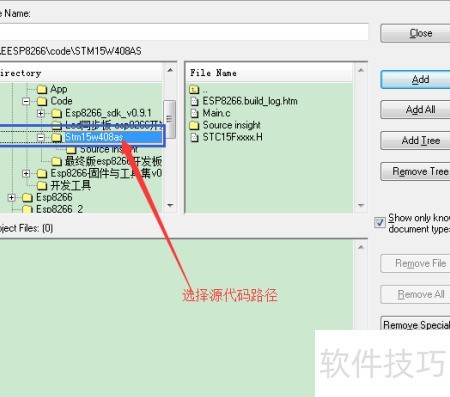Screen dimensions: 450x397
Task: Expand the Esp8266_sdk_v0.9.1 tree node
Action: click(41, 113)
